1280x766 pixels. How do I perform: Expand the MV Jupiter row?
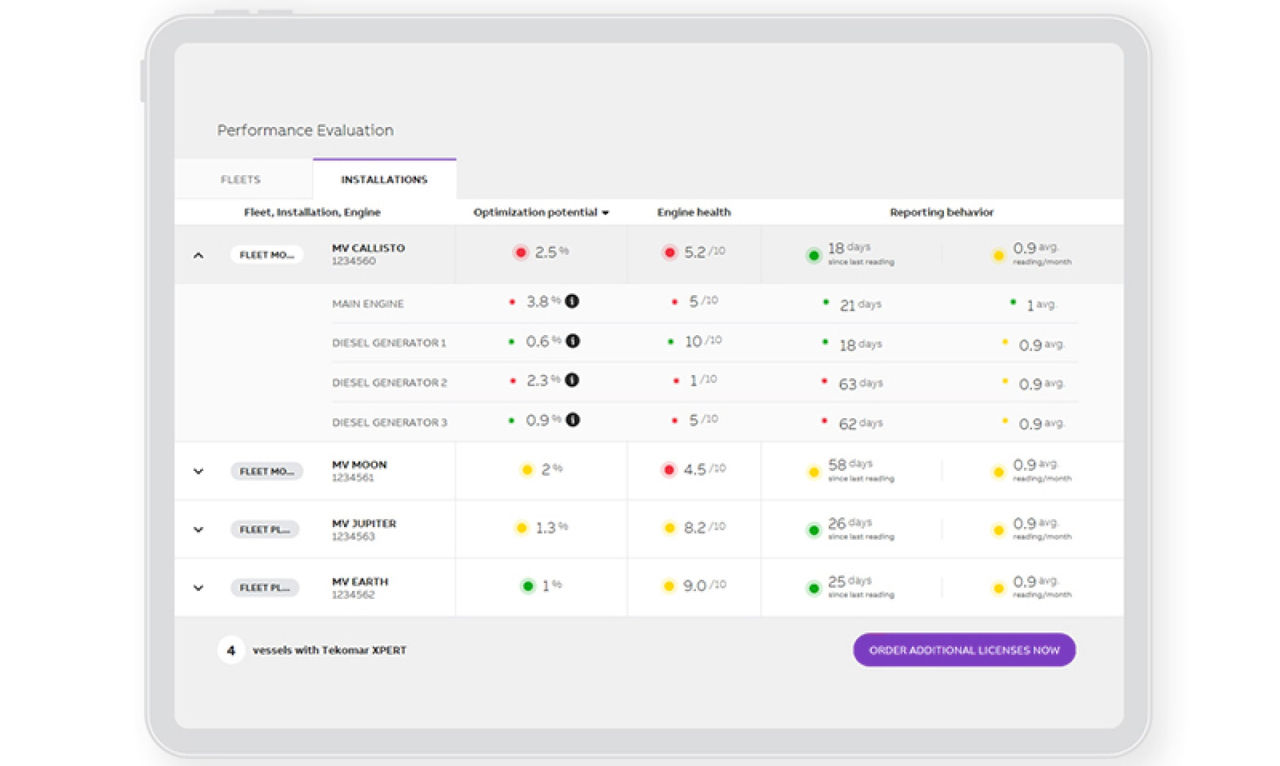198,529
